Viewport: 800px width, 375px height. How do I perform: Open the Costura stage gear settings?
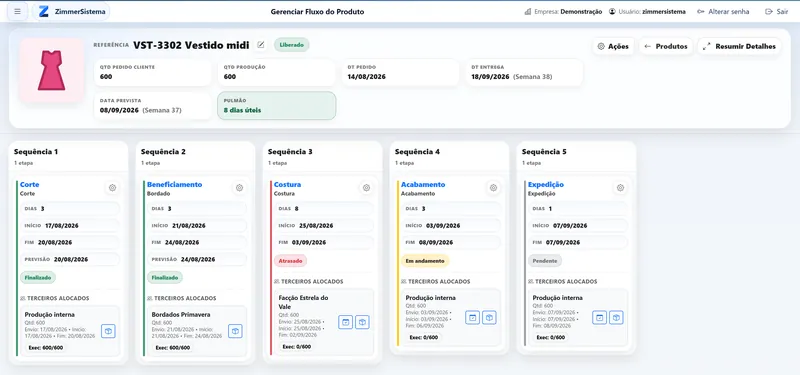[x=366, y=188]
